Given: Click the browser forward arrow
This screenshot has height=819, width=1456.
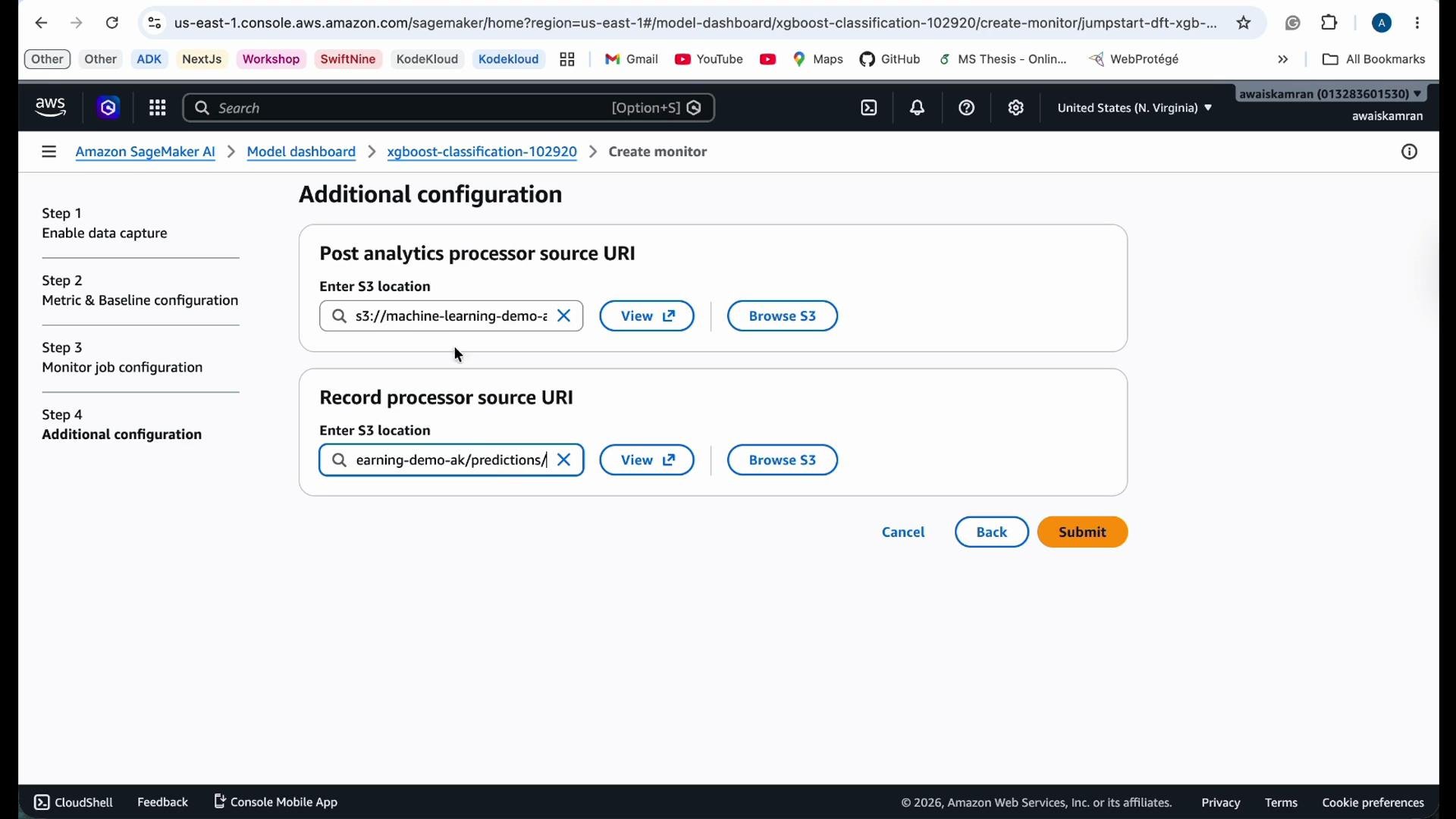Looking at the screenshot, I should point(77,24).
